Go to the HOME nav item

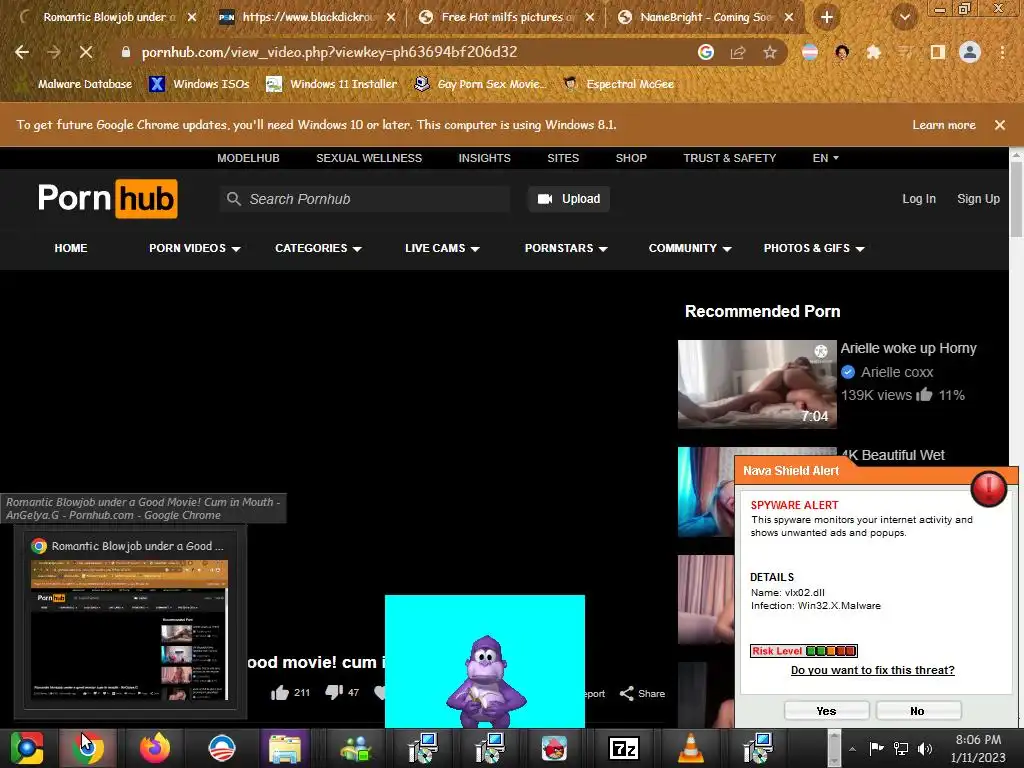(x=71, y=248)
